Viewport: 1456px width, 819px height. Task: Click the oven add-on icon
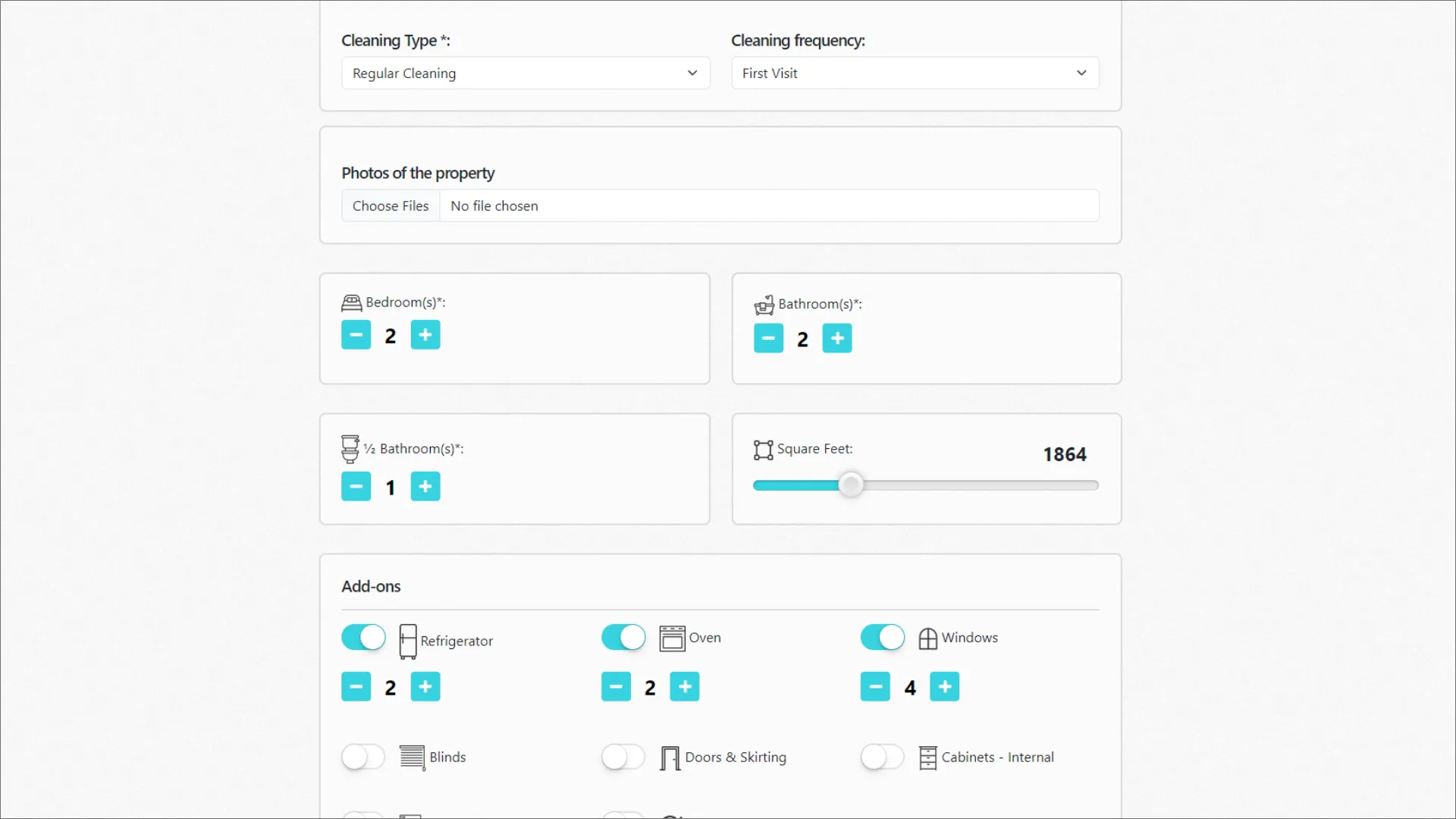click(671, 638)
